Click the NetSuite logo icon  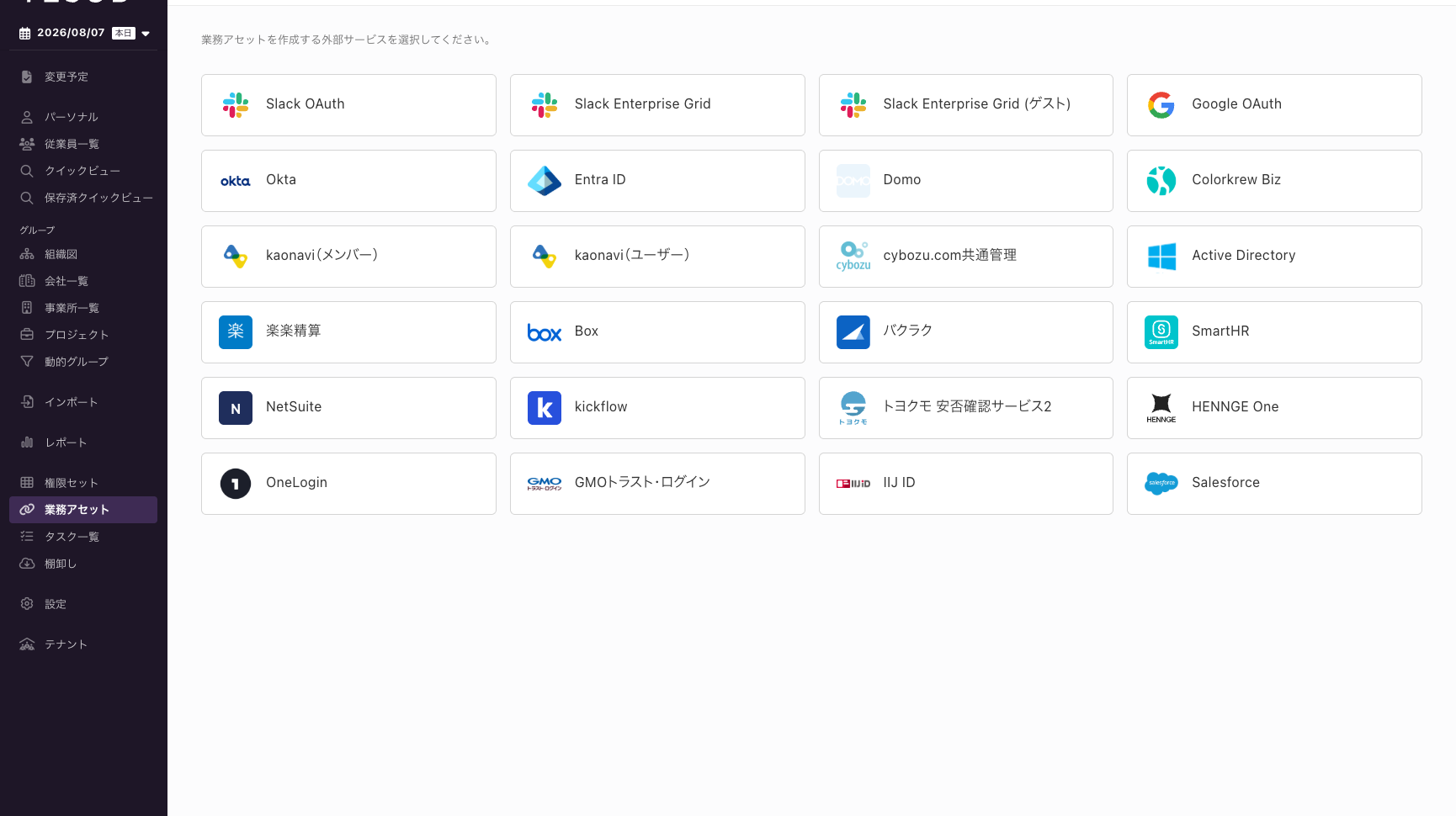coord(236,408)
